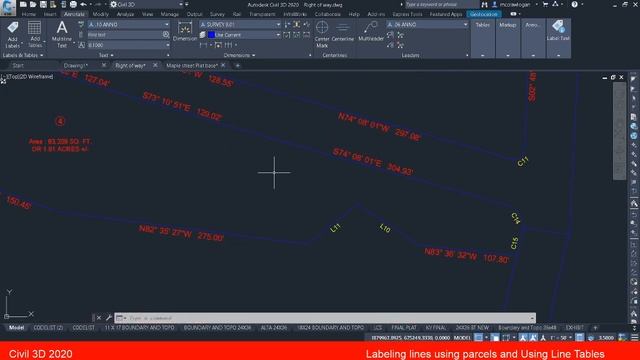Click the search binoculars icon

pyautogui.click(x=484, y=4)
